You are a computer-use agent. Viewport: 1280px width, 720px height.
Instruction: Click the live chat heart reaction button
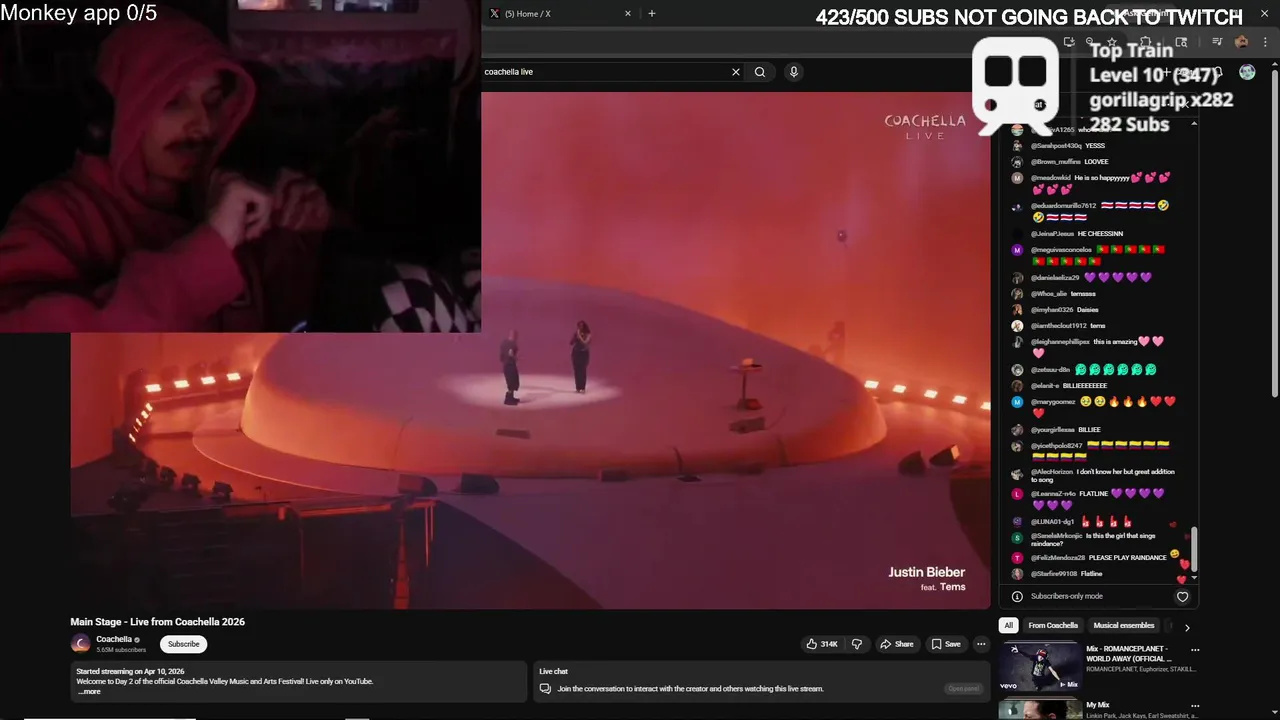pyautogui.click(x=1182, y=596)
